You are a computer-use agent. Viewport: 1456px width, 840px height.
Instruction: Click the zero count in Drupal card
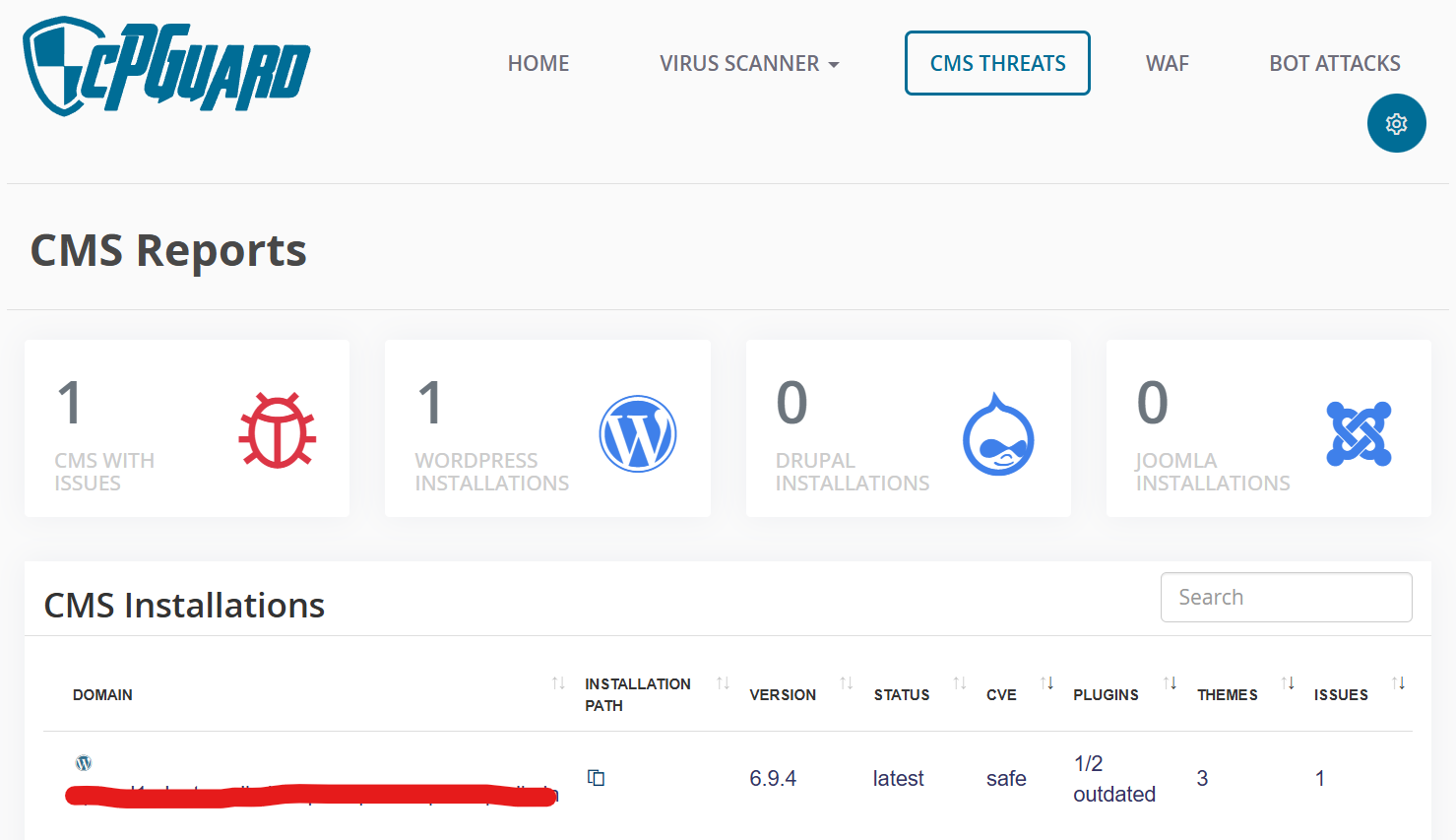[791, 403]
